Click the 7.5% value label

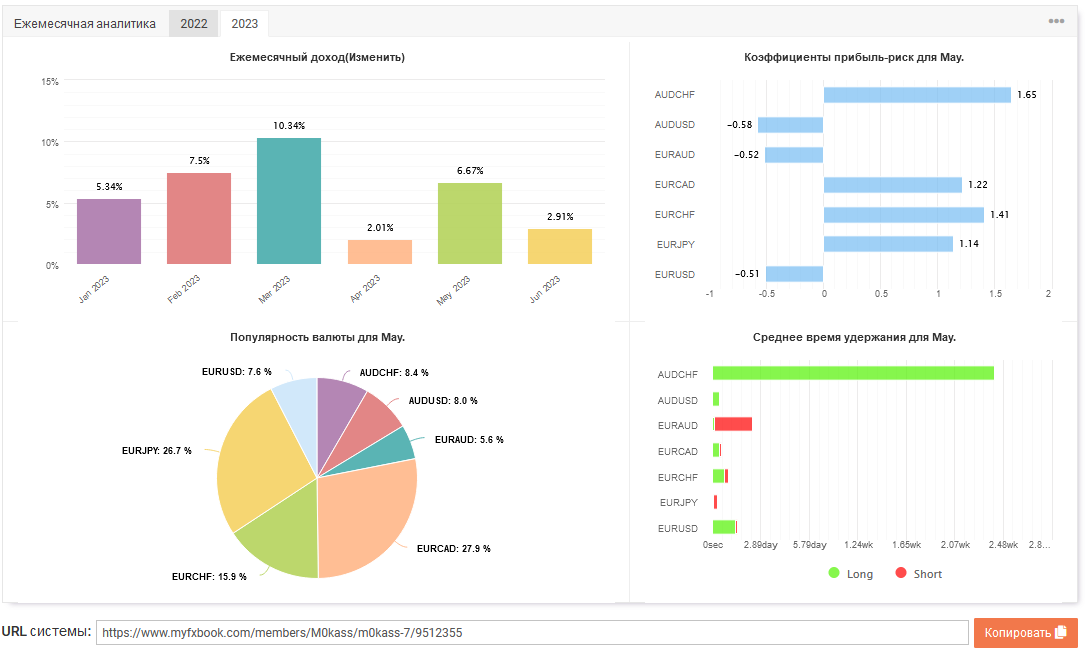tap(199, 161)
